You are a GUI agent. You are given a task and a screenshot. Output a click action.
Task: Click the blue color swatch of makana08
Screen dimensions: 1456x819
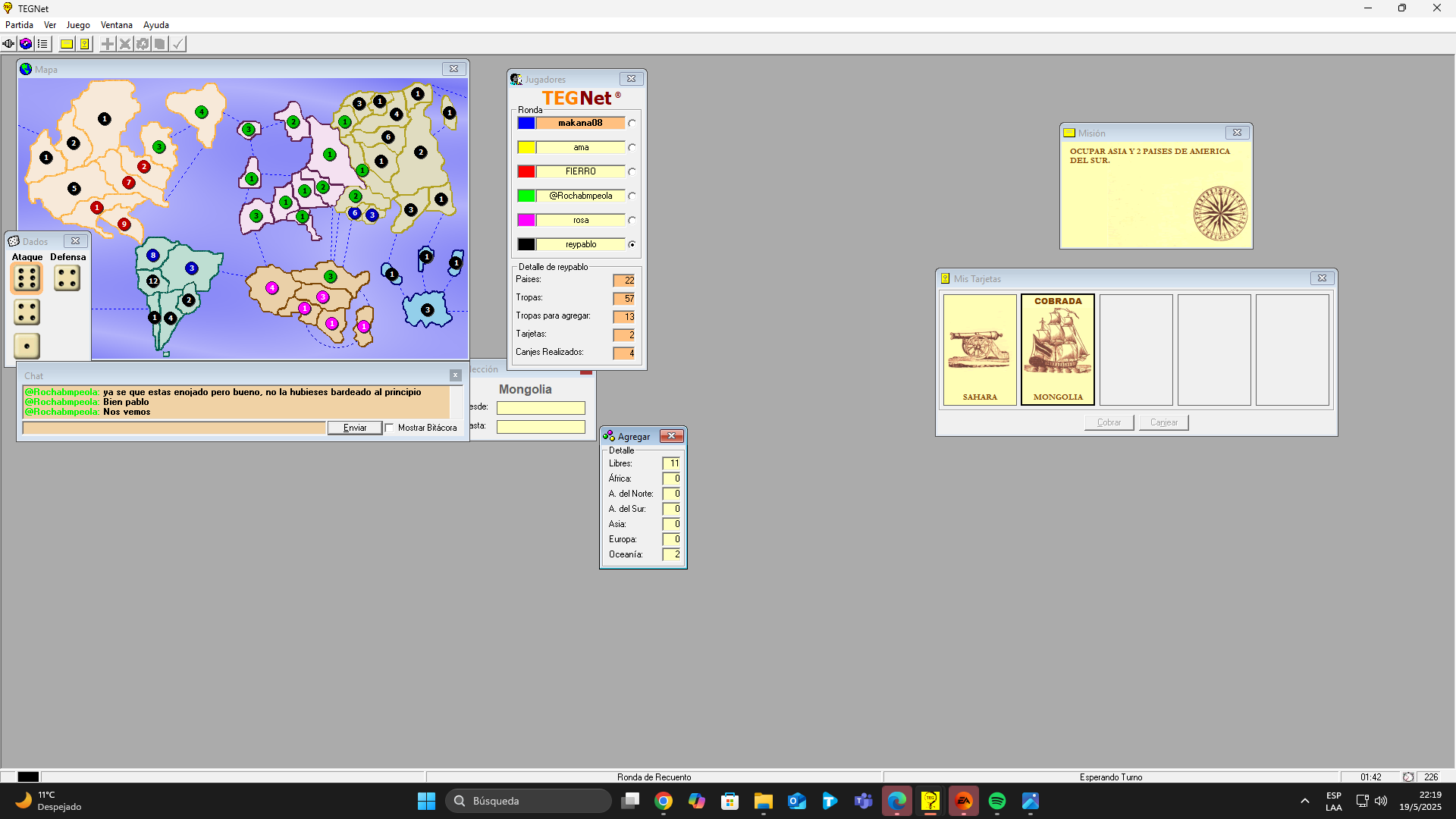point(526,123)
